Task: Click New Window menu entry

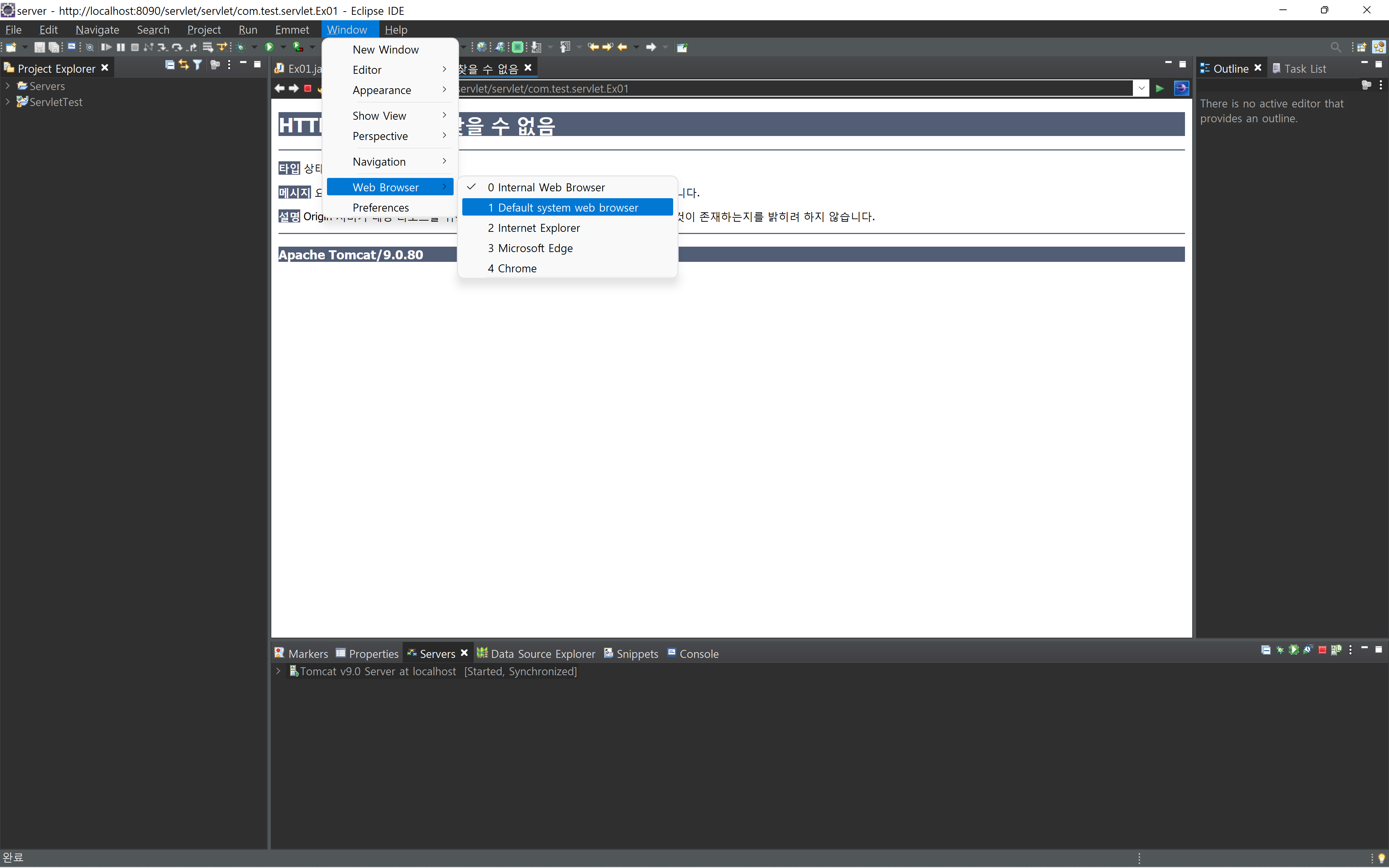Action: pyautogui.click(x=385, y=50)
